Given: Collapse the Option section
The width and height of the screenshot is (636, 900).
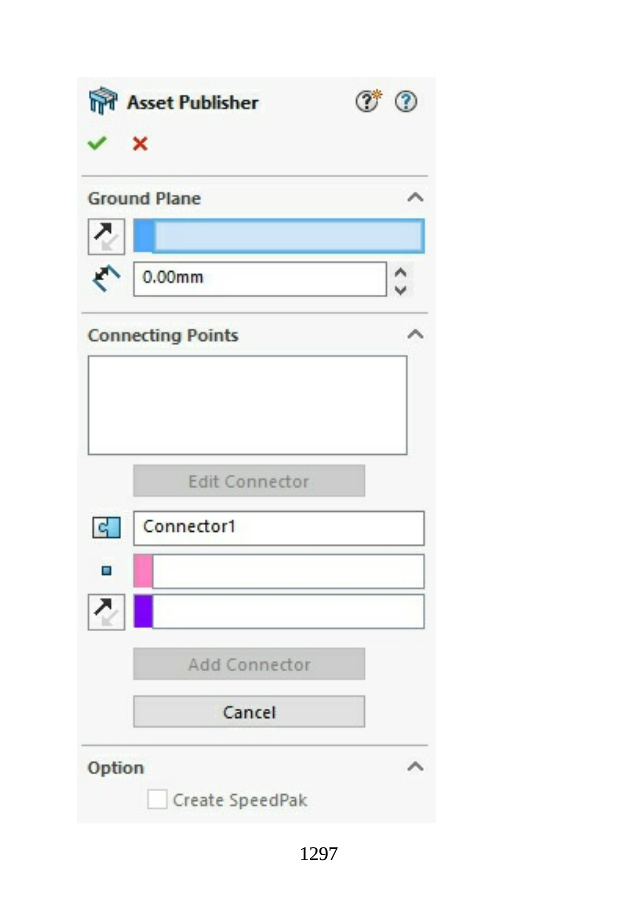Looking at the screenshot, I should [x=415, y=767].
